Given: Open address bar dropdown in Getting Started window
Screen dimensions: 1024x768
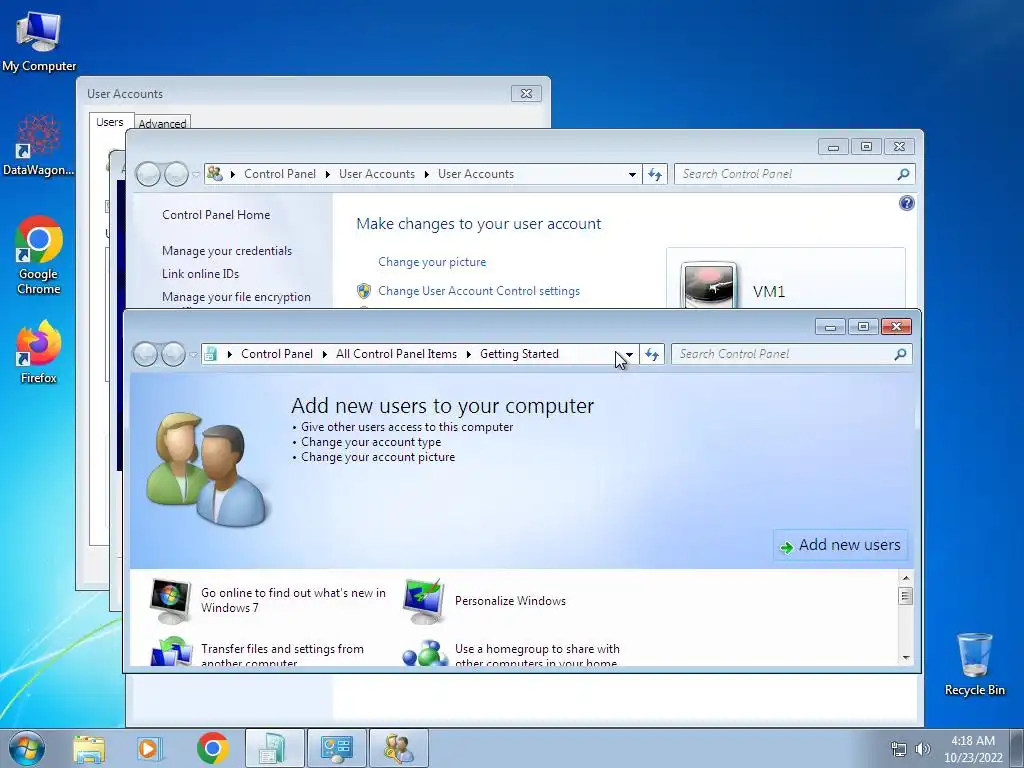Looking at the screenshot, I should click(629, 354).
